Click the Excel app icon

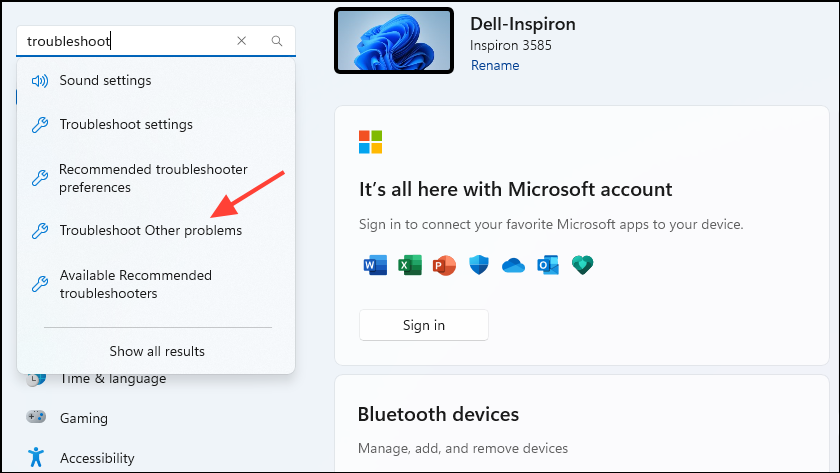coord(410,265)
